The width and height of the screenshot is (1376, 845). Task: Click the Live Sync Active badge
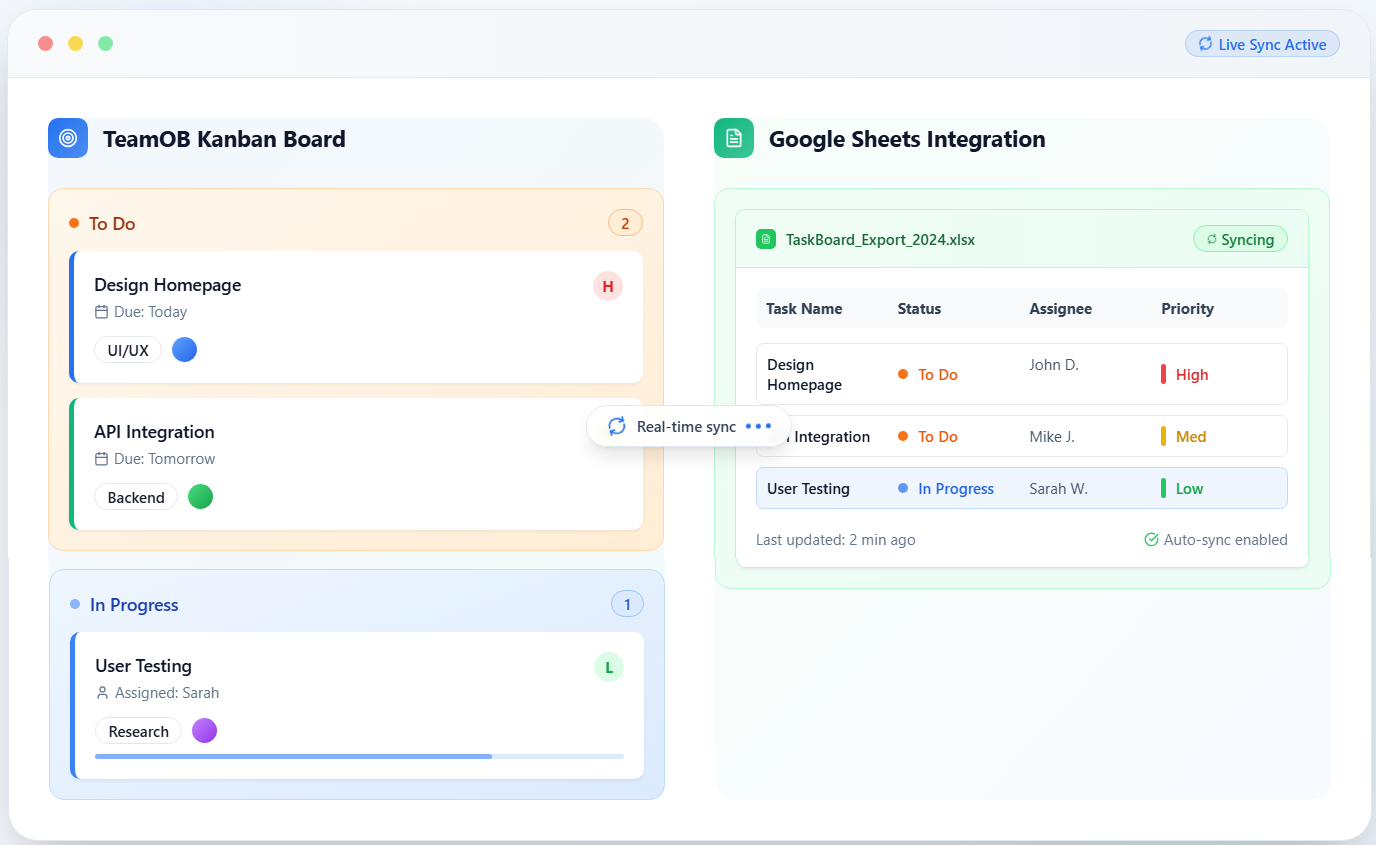pyautogui.click(x=1262, y=44)
